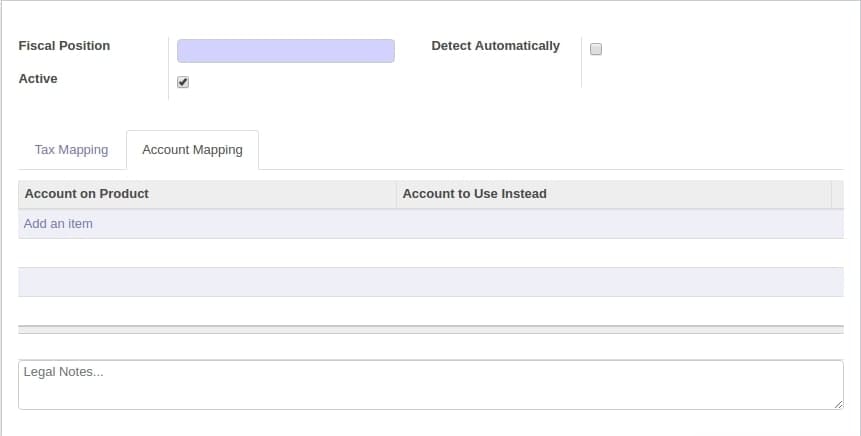Focus the Legal Notes text area

point(430,384)
